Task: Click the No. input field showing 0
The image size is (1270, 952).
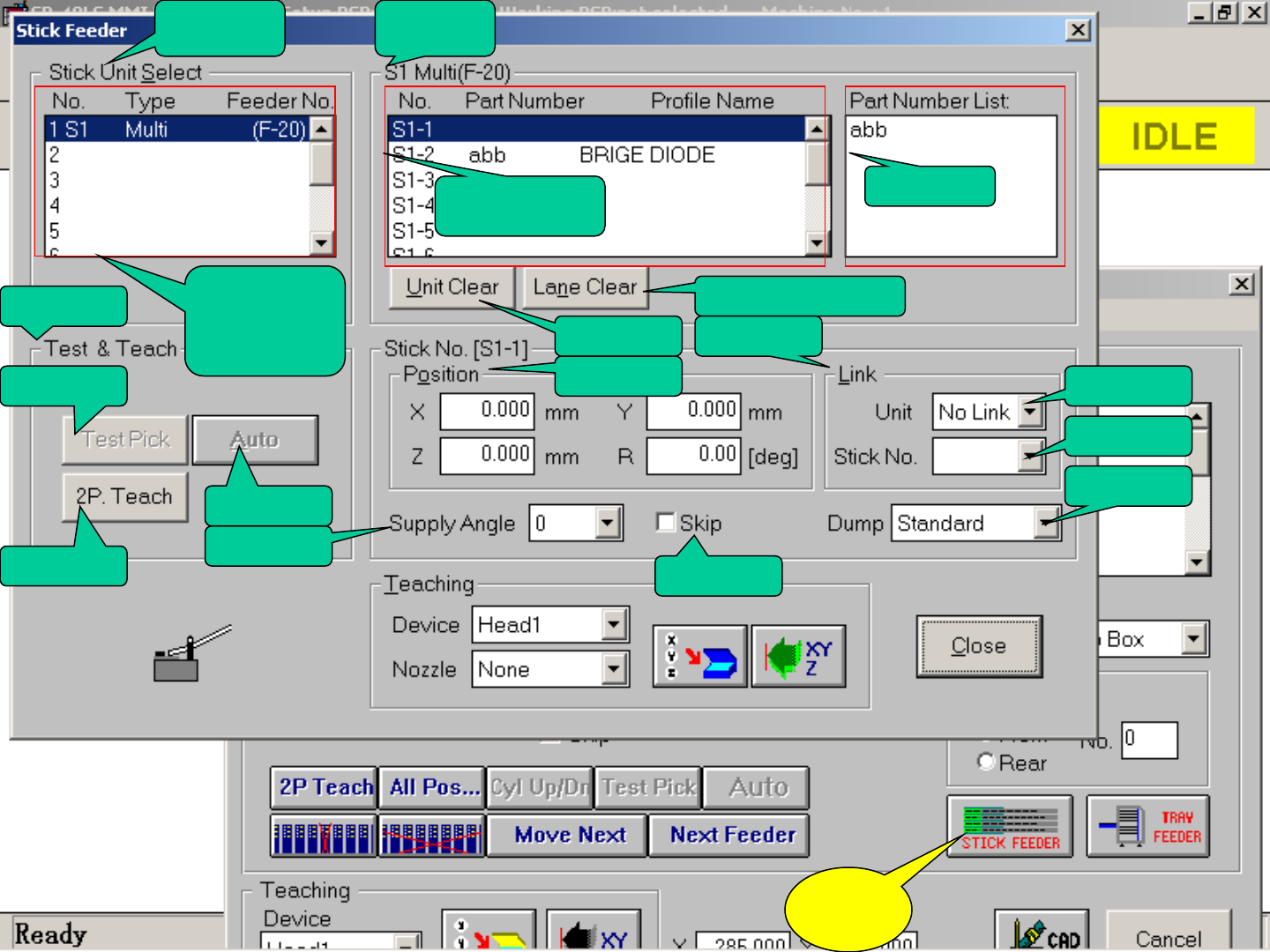Action: click(x=1149, y=740)
